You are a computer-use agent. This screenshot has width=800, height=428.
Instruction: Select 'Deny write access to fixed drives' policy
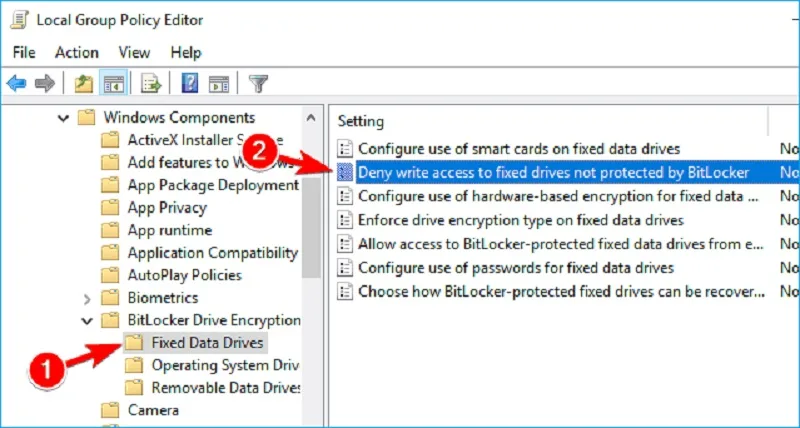click(x=554, y=173)
